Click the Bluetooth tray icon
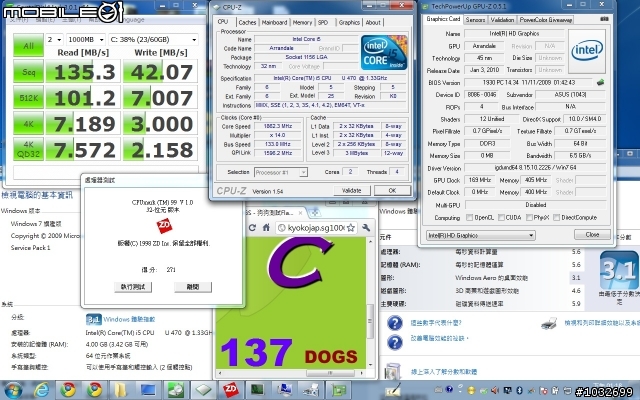640x400 pixels. (x=520, y=390)
